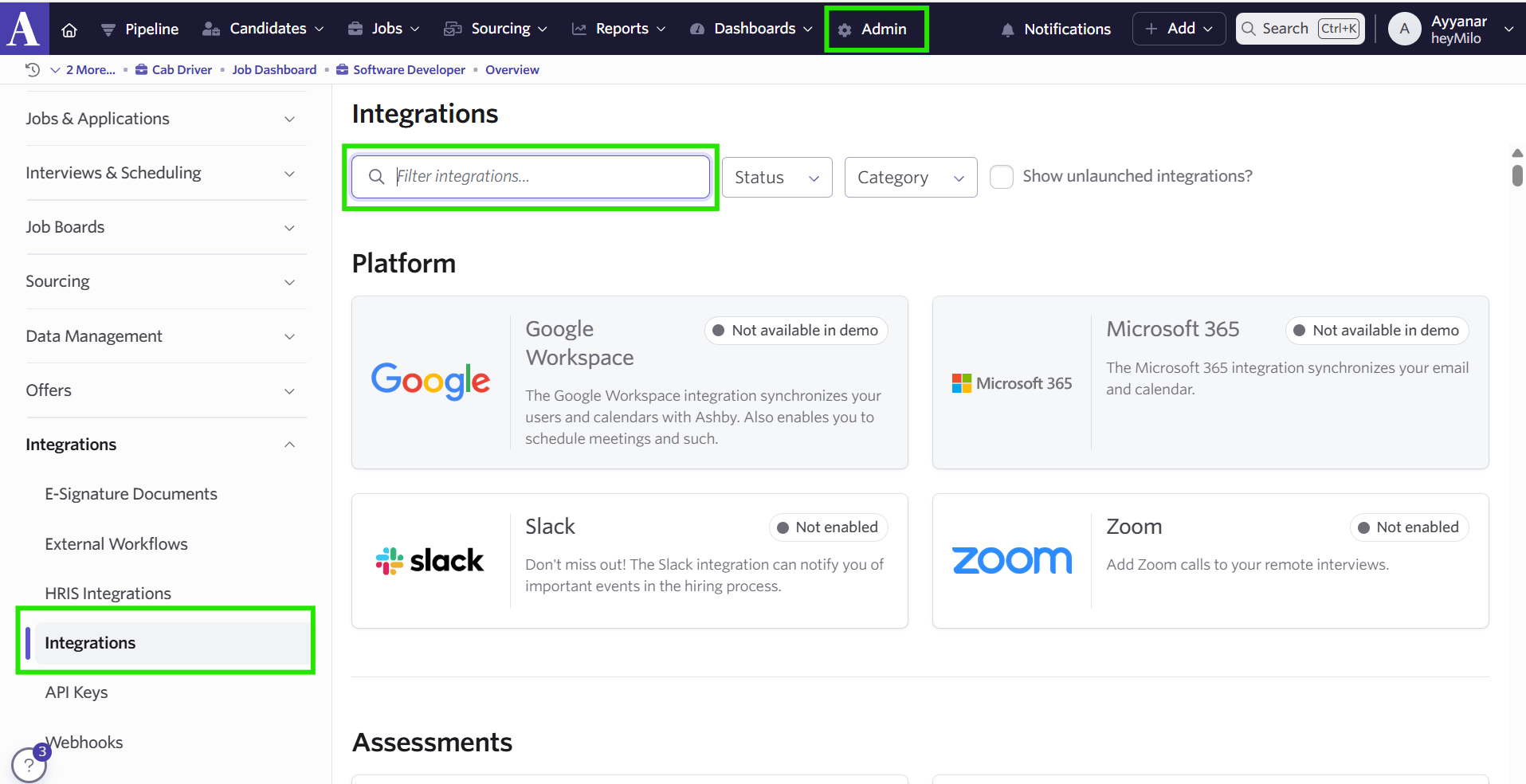Open External Workflows in the sidebar
Image resolution: width=1526 pixels, height=784 pixels.
tap(116, 544)
